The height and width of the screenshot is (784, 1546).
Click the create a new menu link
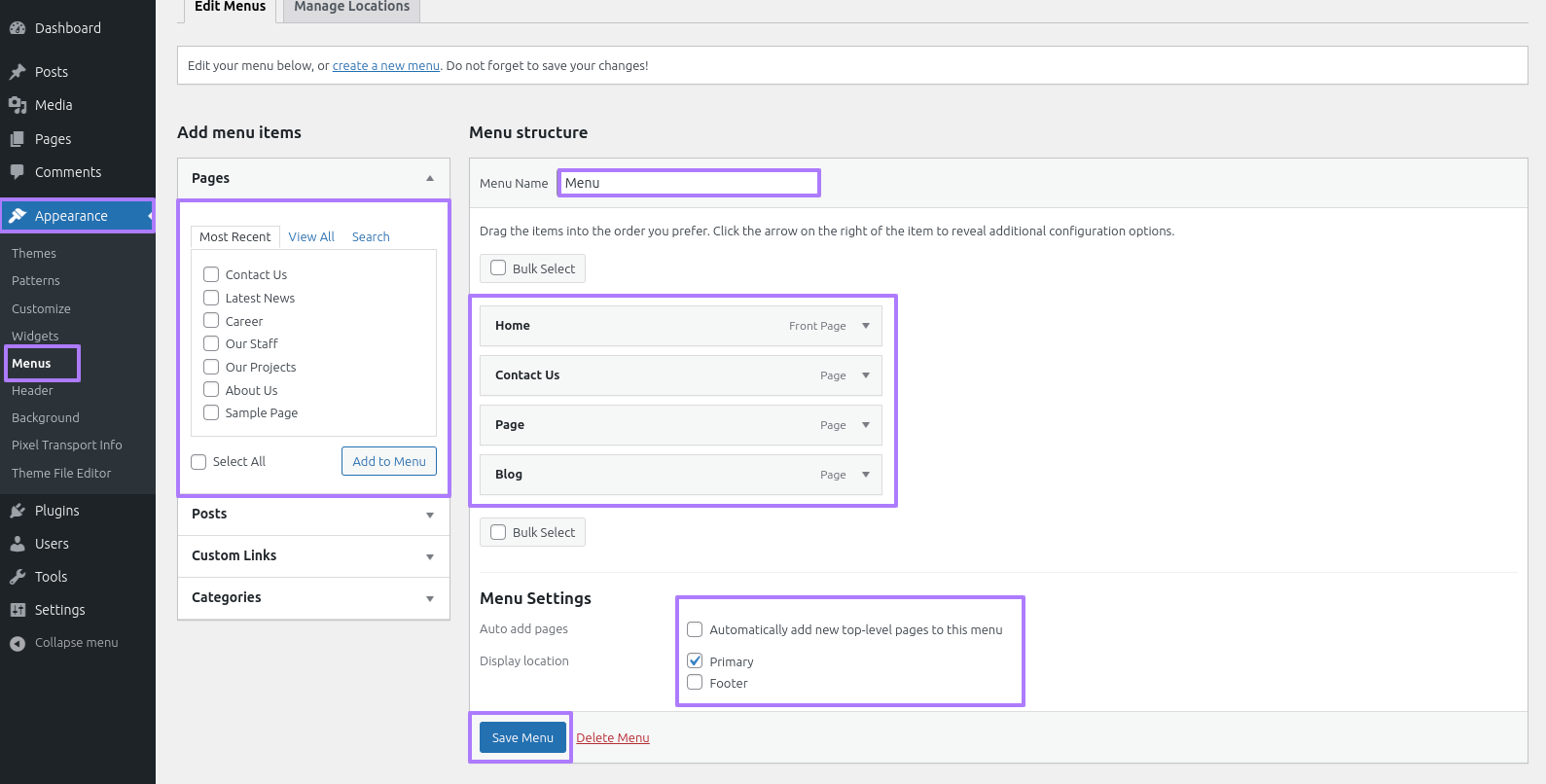coord(386,66)
